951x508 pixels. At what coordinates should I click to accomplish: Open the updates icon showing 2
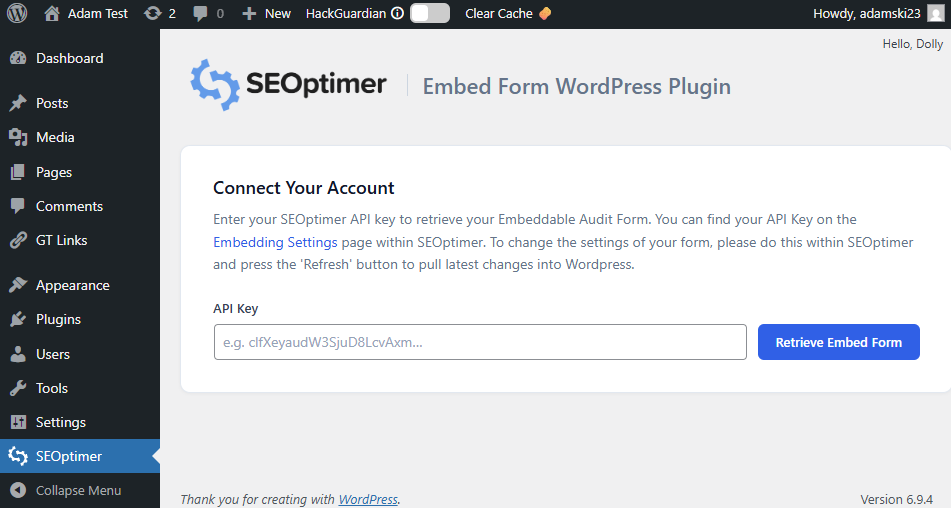(152, 13)
